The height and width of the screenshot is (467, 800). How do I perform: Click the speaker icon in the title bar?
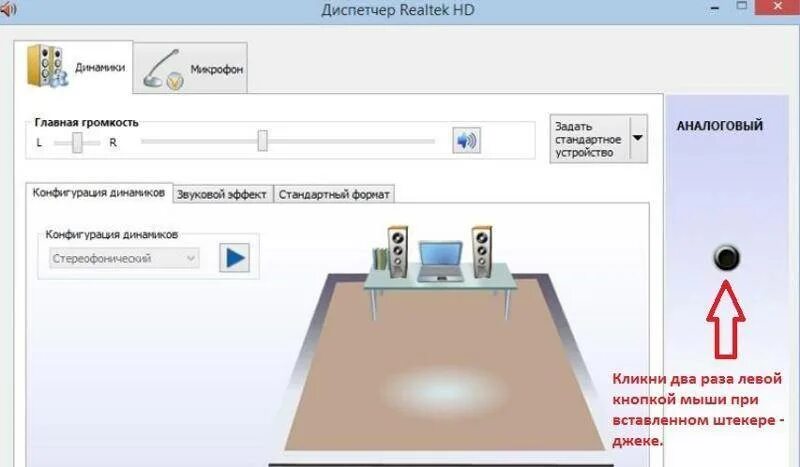(x=8, y=9)
